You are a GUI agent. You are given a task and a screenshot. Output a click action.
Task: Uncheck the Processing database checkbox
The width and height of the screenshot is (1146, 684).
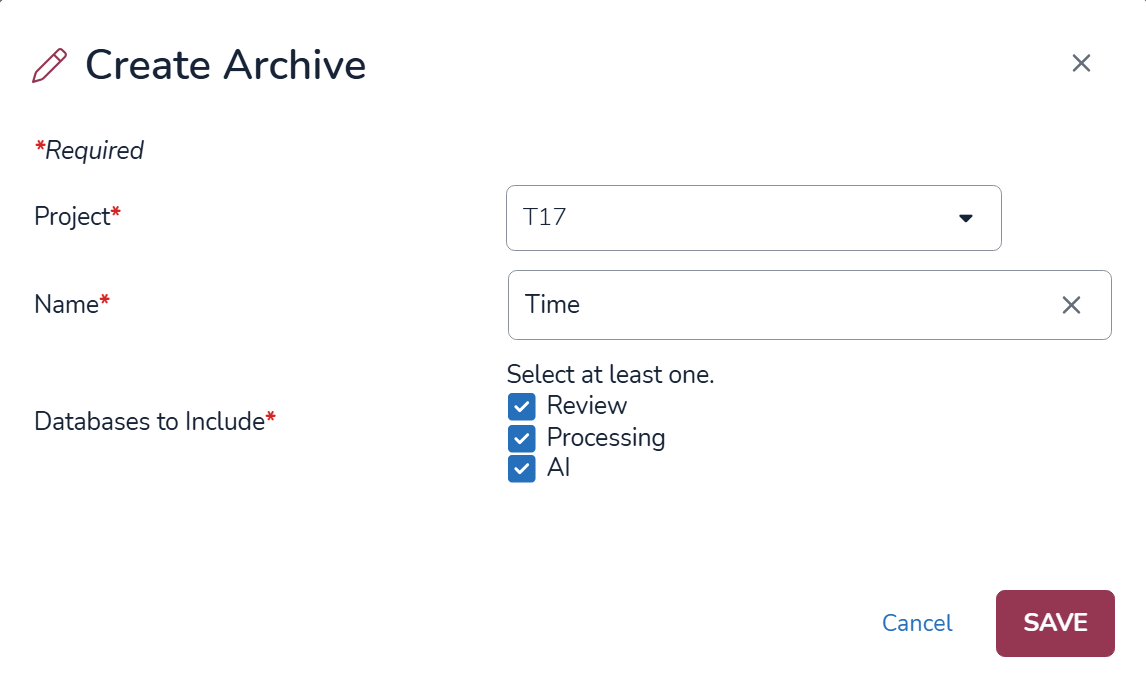click(521, 438)
